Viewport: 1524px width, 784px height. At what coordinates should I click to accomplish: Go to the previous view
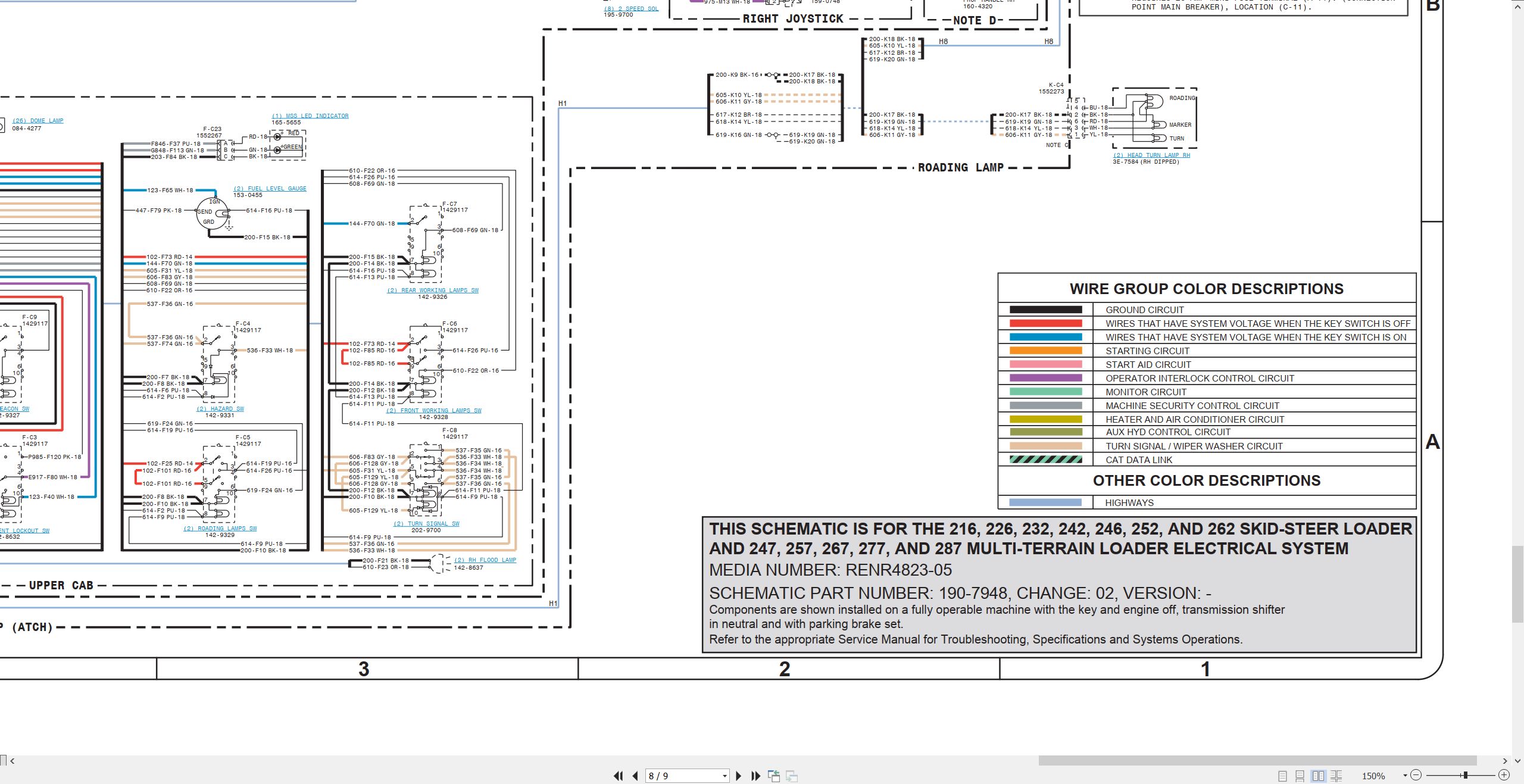[774, 776]
